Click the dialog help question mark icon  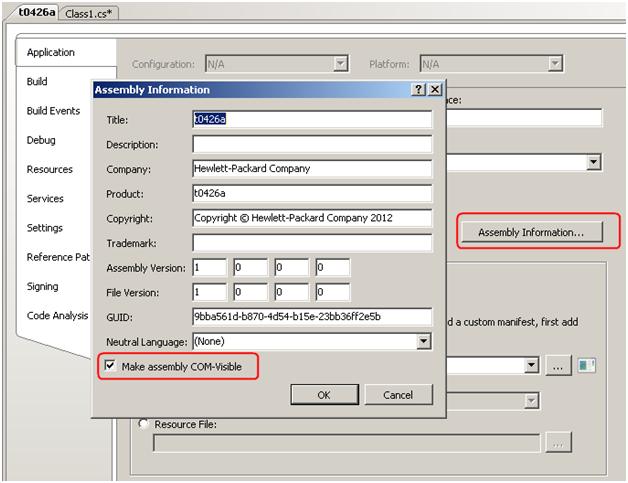tap(418, 90)
